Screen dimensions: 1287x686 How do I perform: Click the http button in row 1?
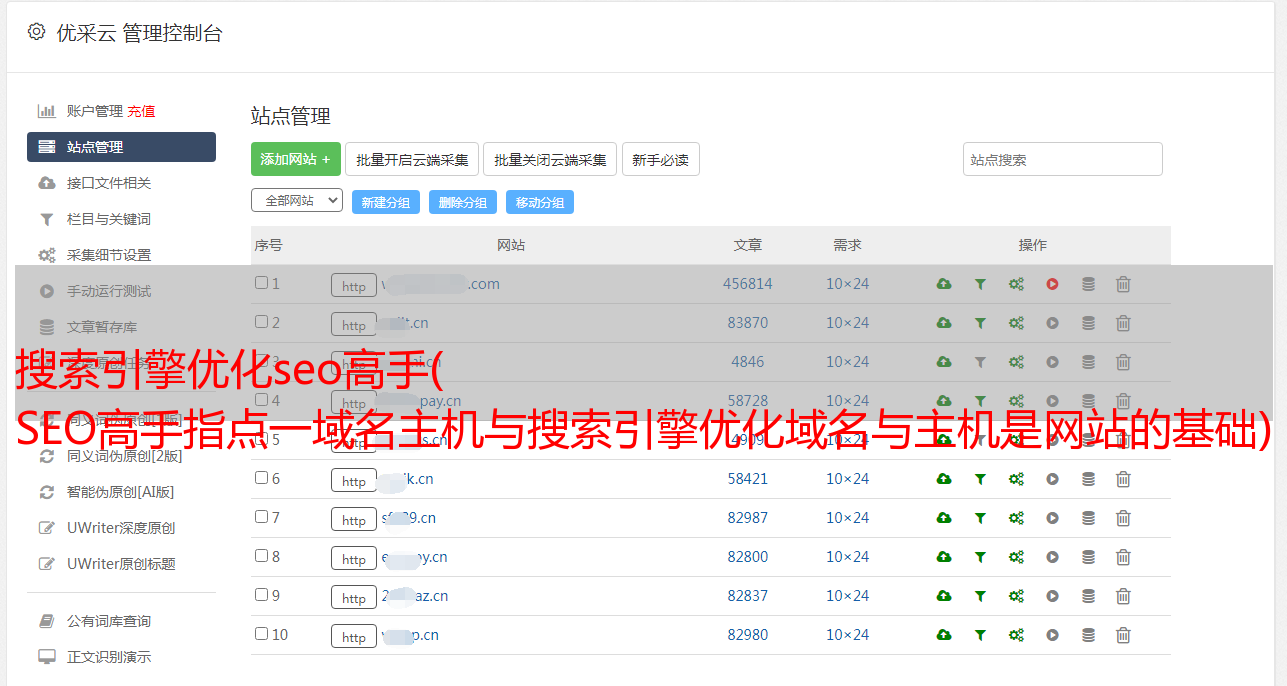[x=354, y=285]
